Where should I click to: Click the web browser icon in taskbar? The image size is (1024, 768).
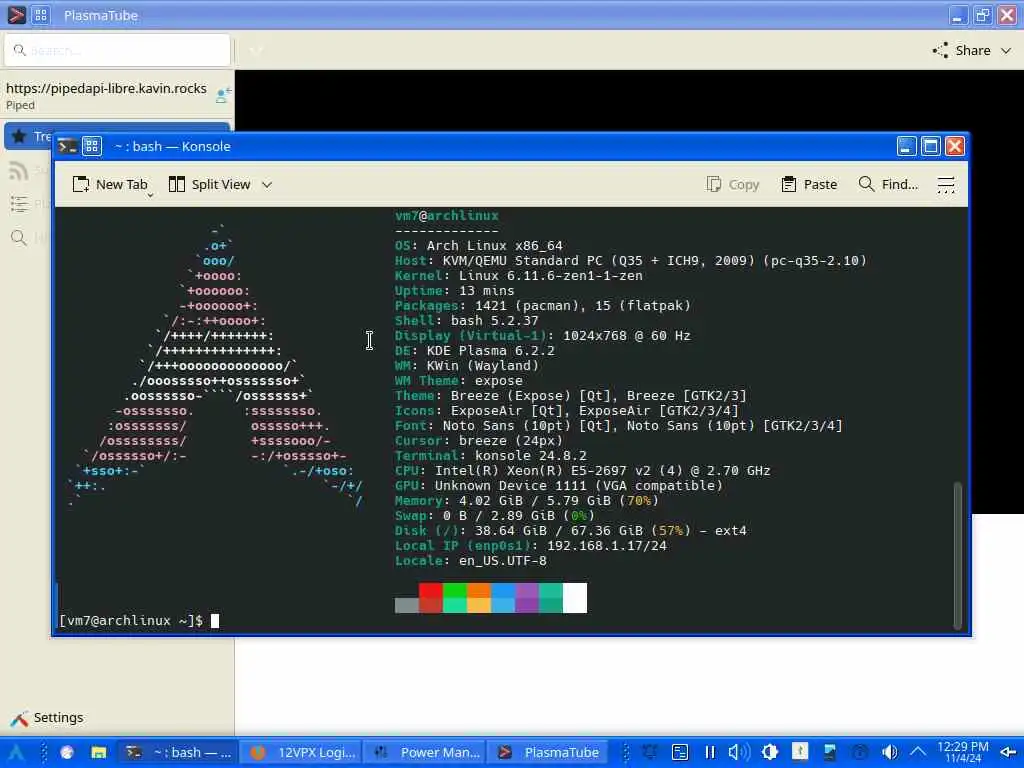[x=67, y=752]
